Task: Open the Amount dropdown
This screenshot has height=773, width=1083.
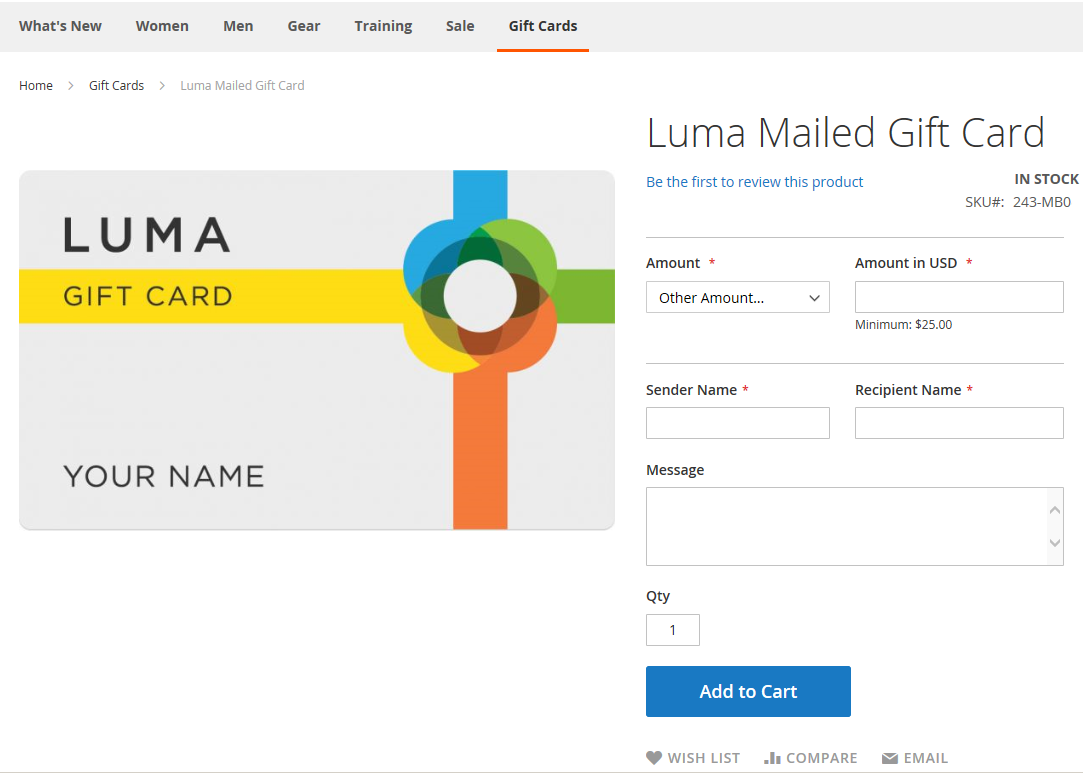Action: 738,297
